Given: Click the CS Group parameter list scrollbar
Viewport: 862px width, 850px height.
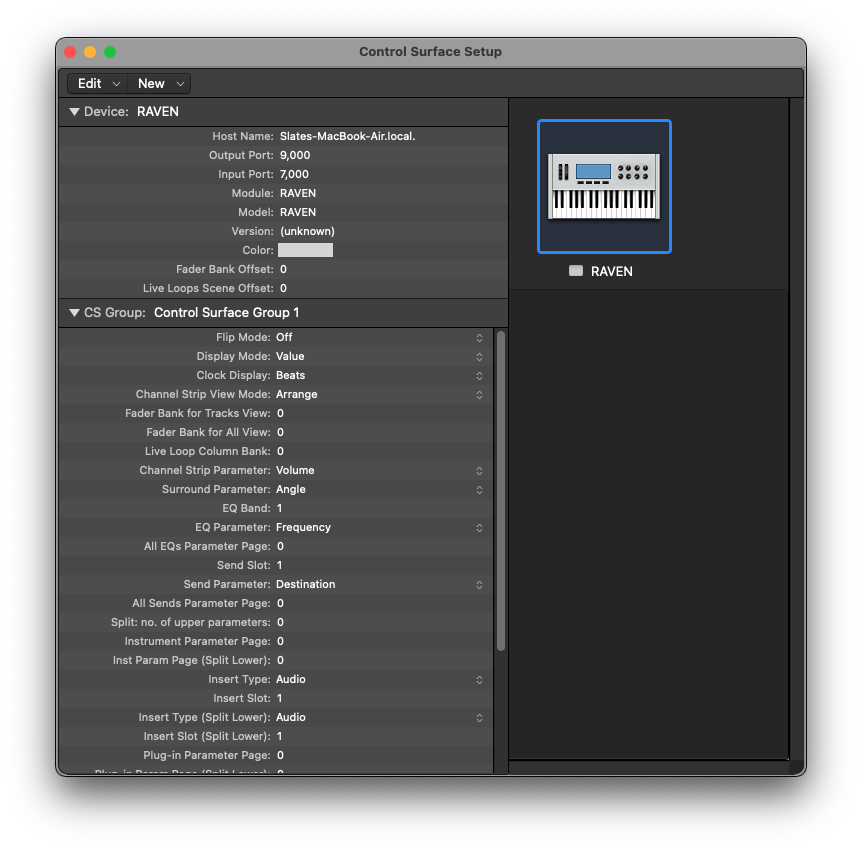Looking at the screenshot, I should click(501, 490).
